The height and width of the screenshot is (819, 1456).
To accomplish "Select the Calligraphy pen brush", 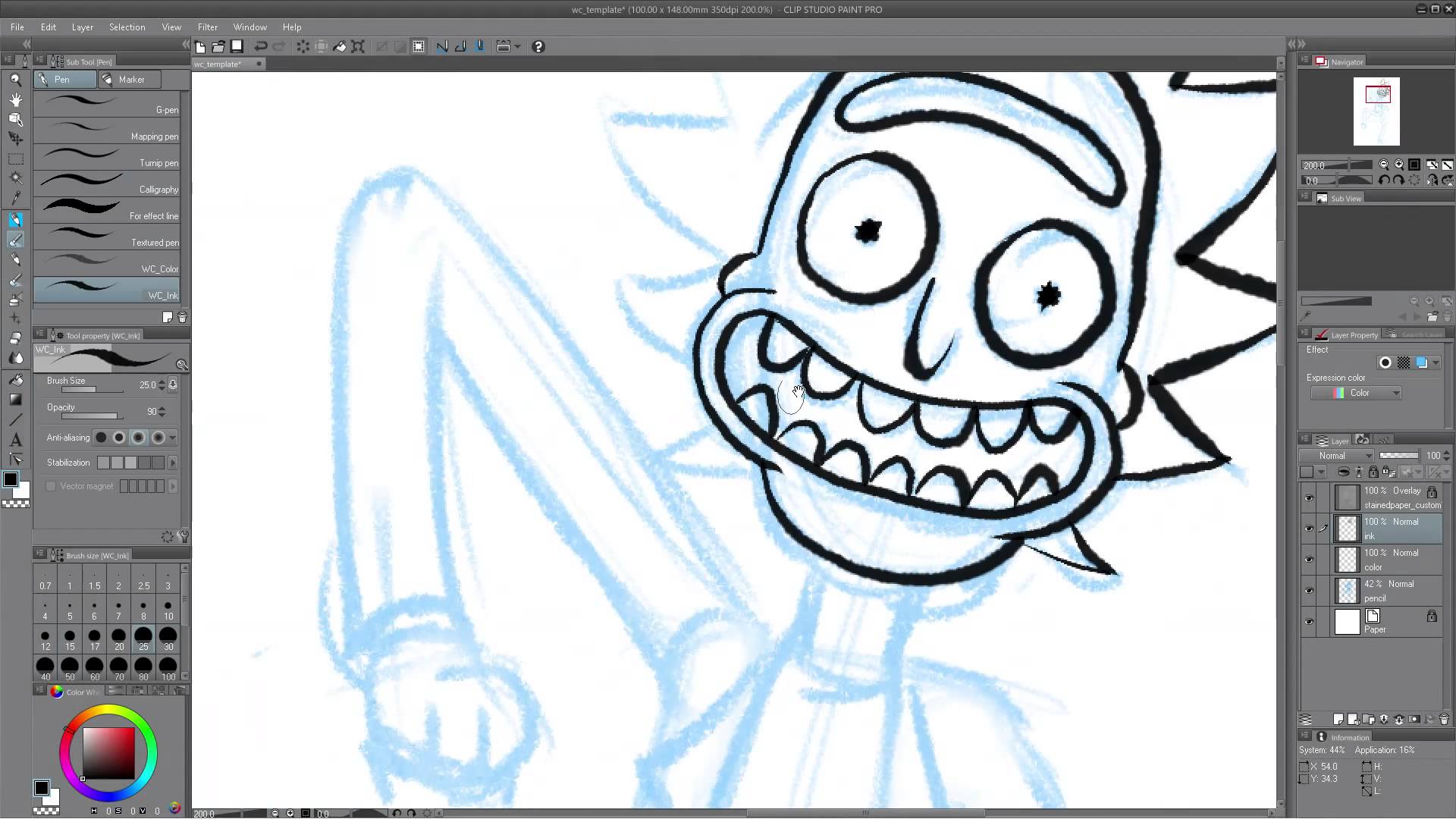I will (106, 182).
